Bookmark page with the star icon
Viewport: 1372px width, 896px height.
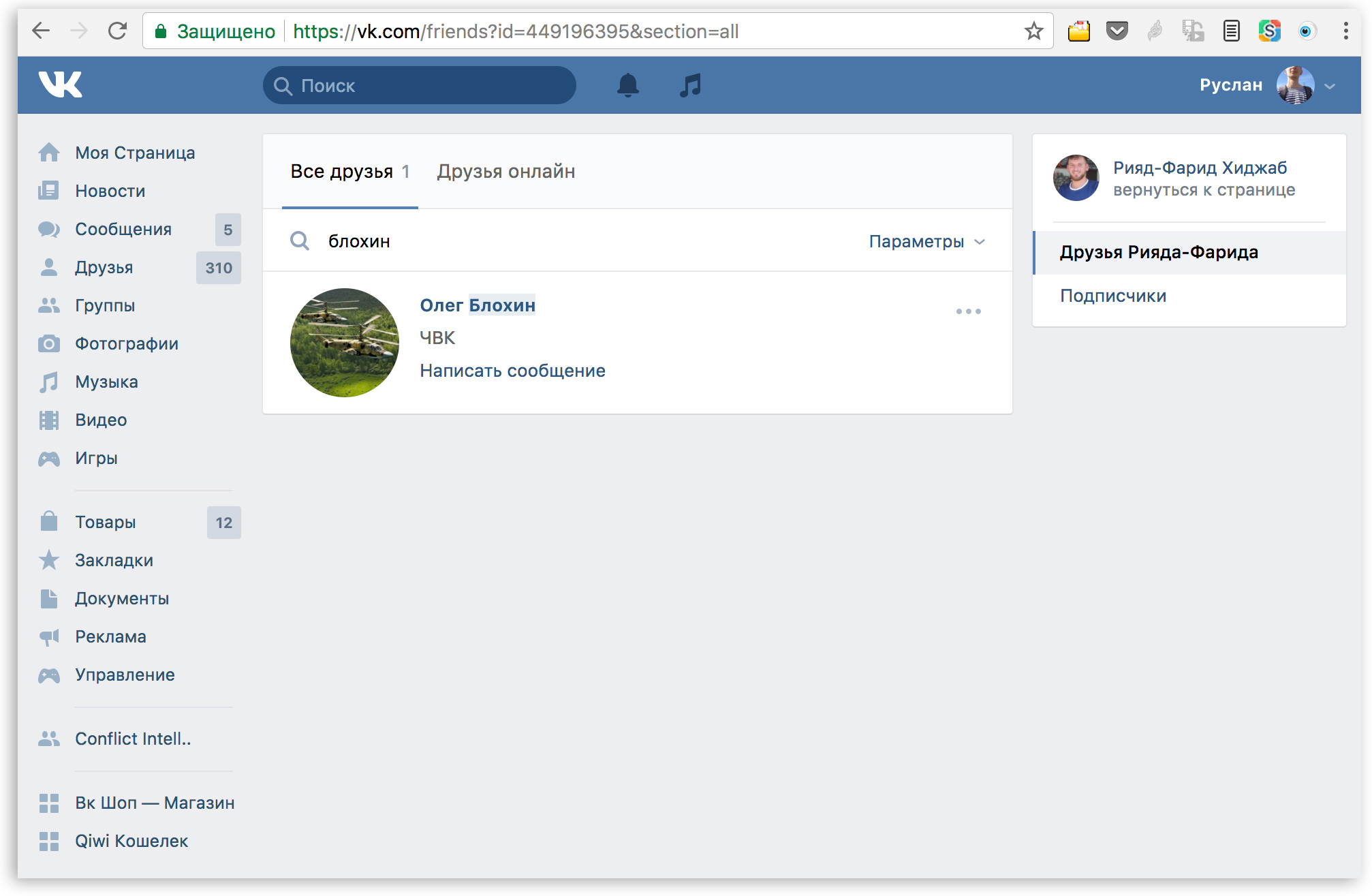tap(1033, 31)
